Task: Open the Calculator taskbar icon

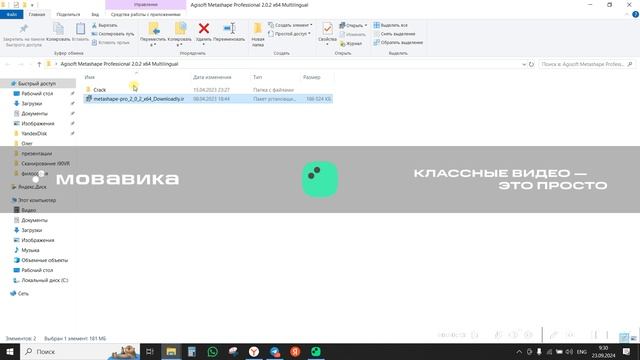Action: click(191, 351)
